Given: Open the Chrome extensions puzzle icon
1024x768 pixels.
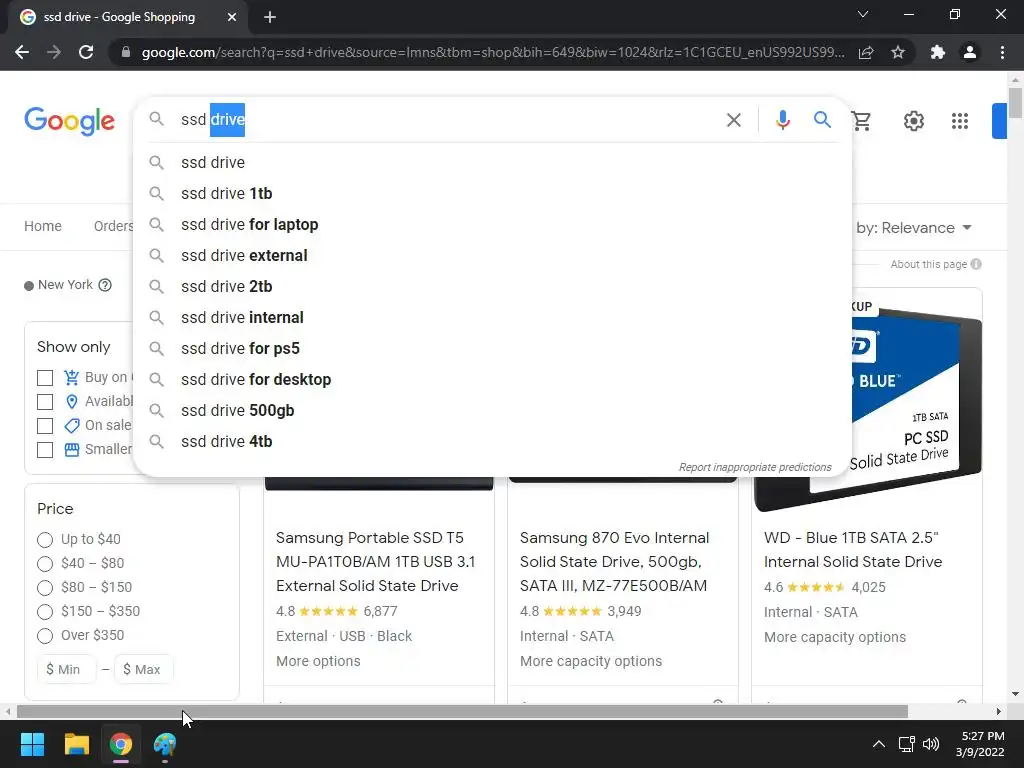Looking at the screenshot, I should tap(938, 52).
